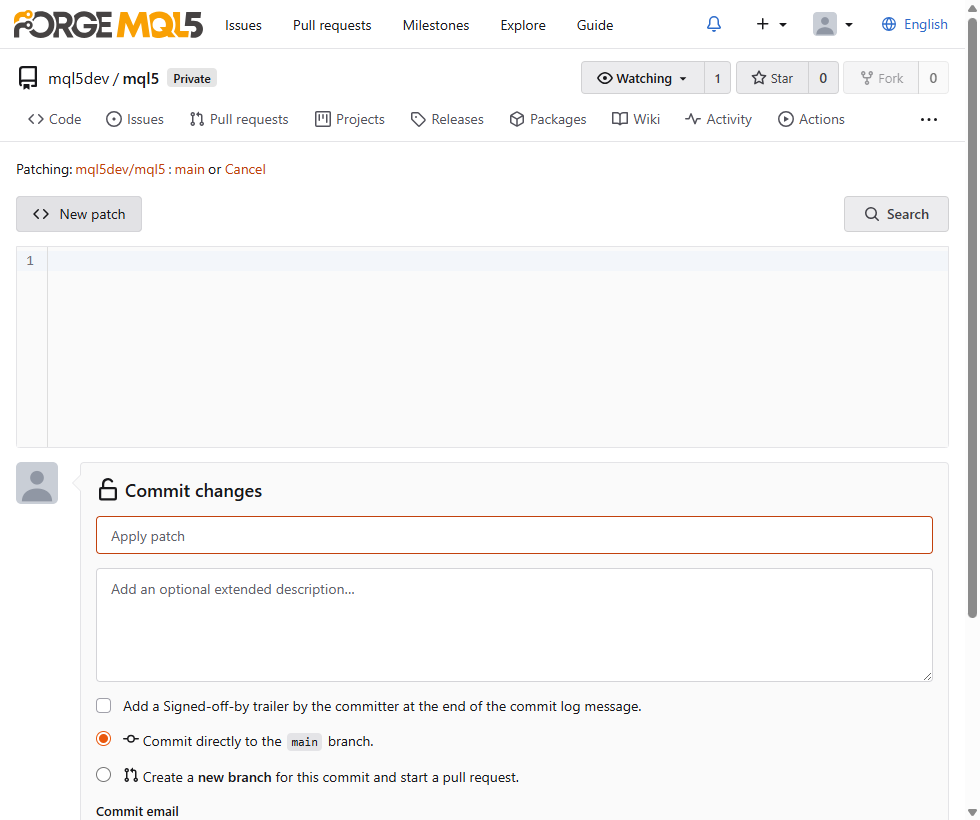Screen dimensions: 980x820
Task: Open Explore in top navigation
Action: (x=522, y=25)
